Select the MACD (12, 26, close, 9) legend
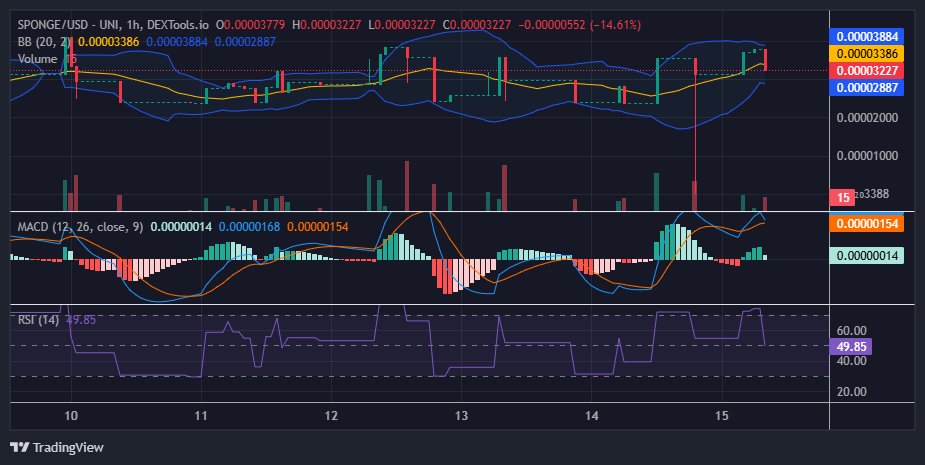 click(x=80, y=227)
